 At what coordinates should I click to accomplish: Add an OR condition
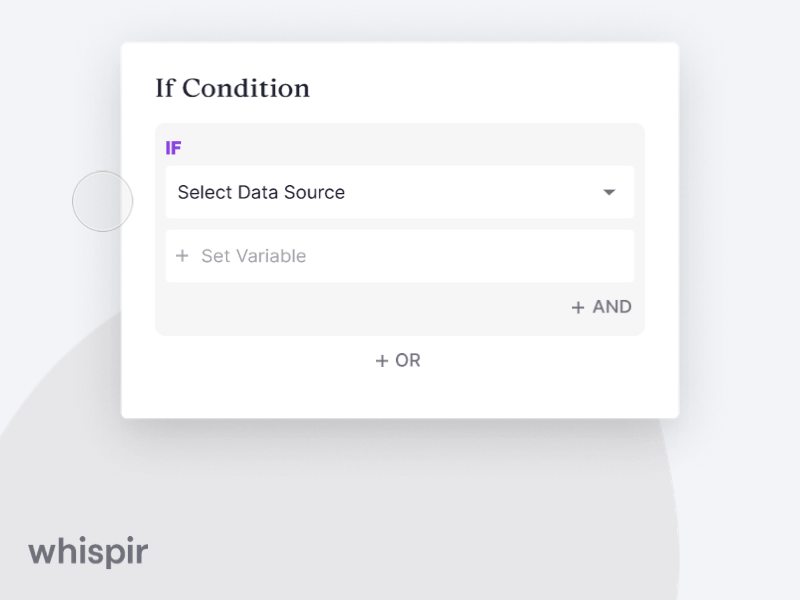399,361
